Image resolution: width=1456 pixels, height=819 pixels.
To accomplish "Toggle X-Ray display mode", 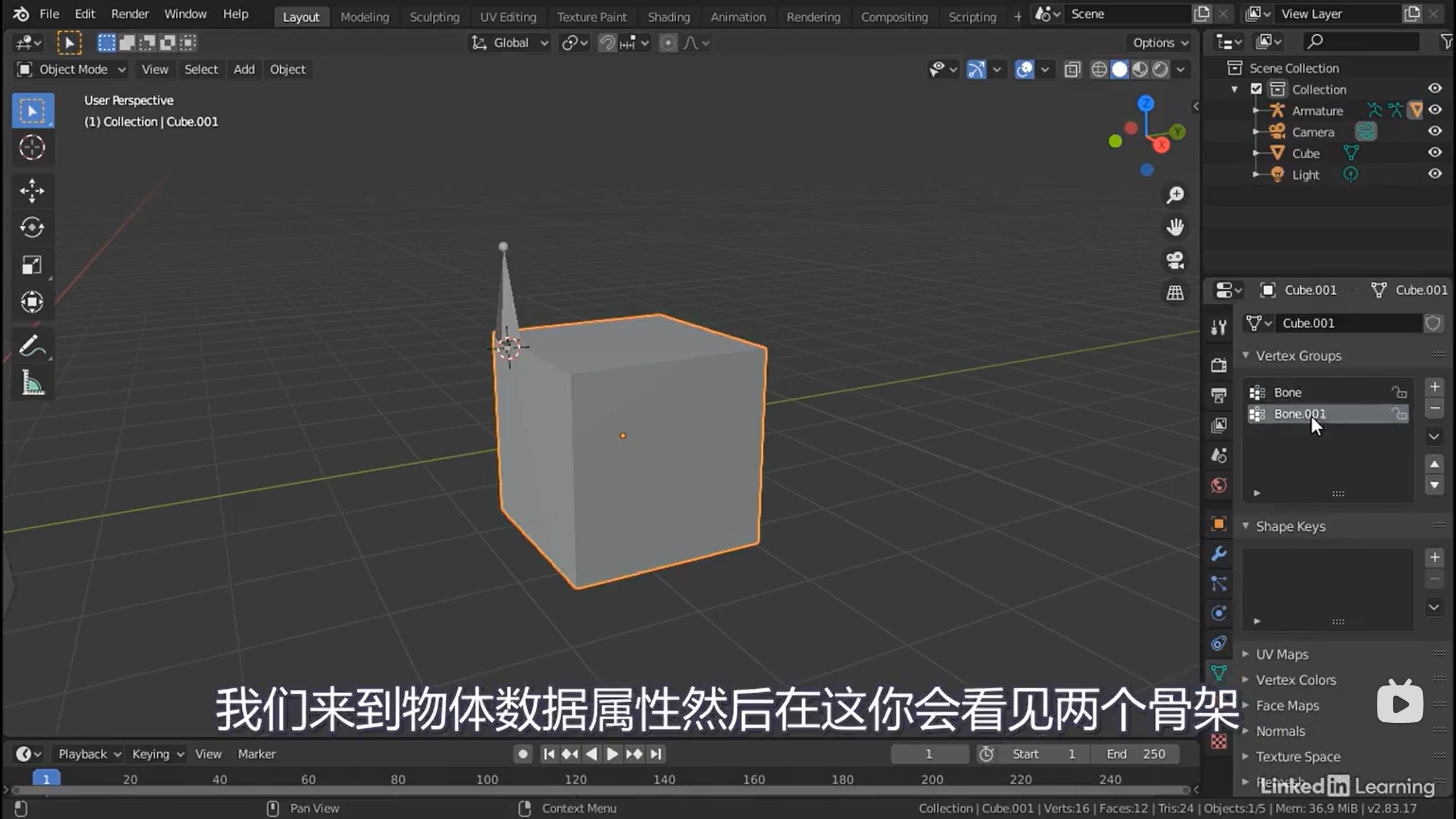I will tap(1072, 70).
